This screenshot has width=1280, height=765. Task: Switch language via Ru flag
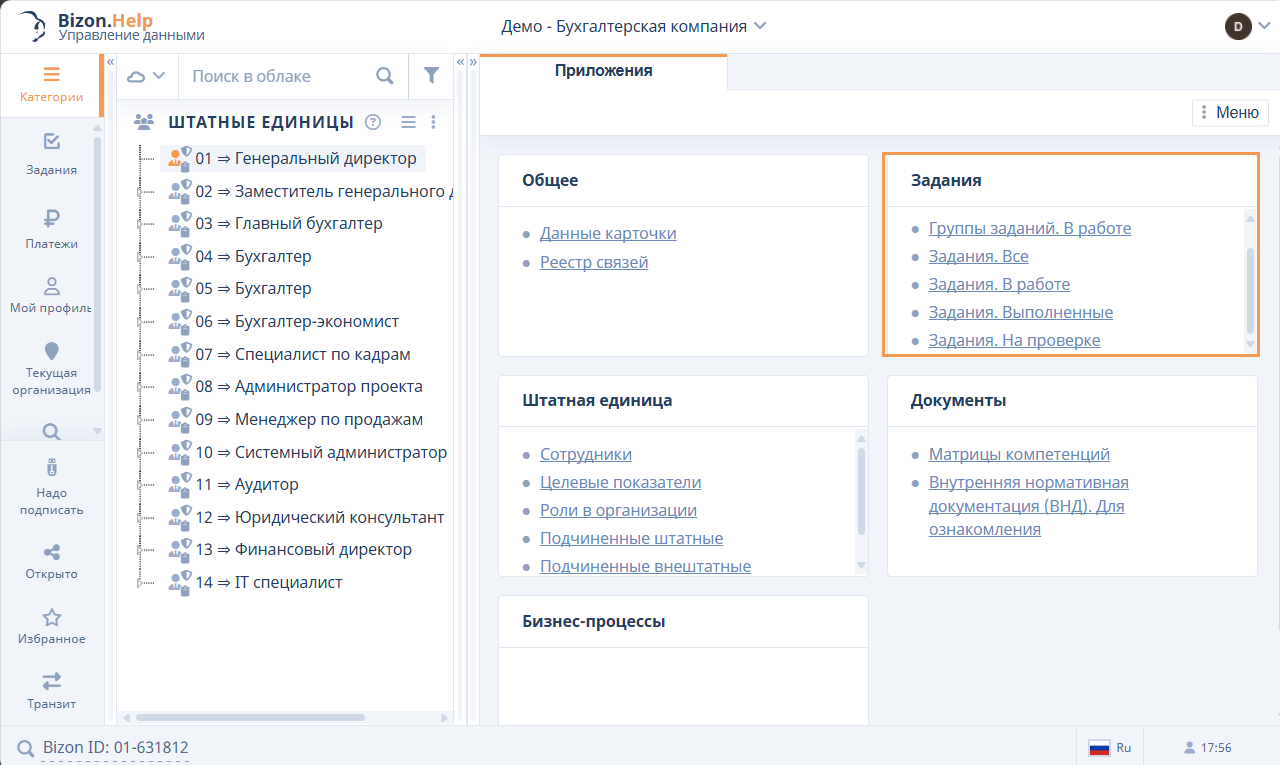coord(1109,748)
